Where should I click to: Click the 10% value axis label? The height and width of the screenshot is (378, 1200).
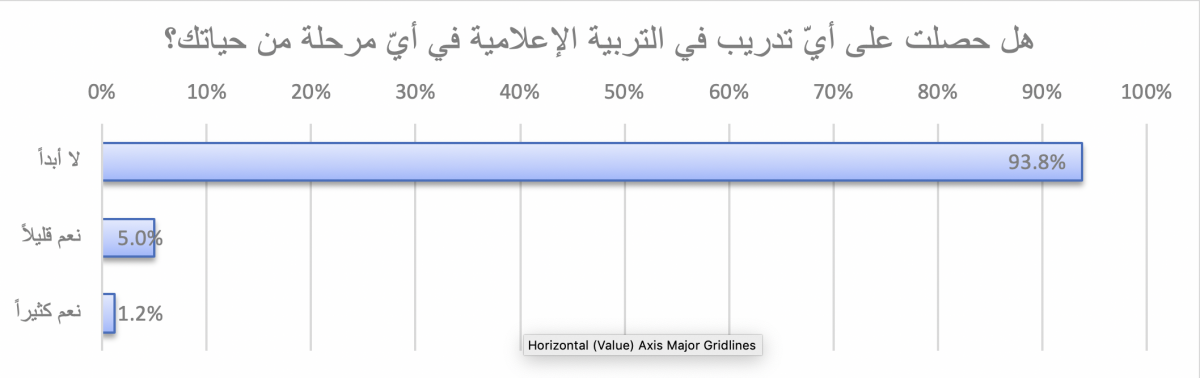coord(206,93)
